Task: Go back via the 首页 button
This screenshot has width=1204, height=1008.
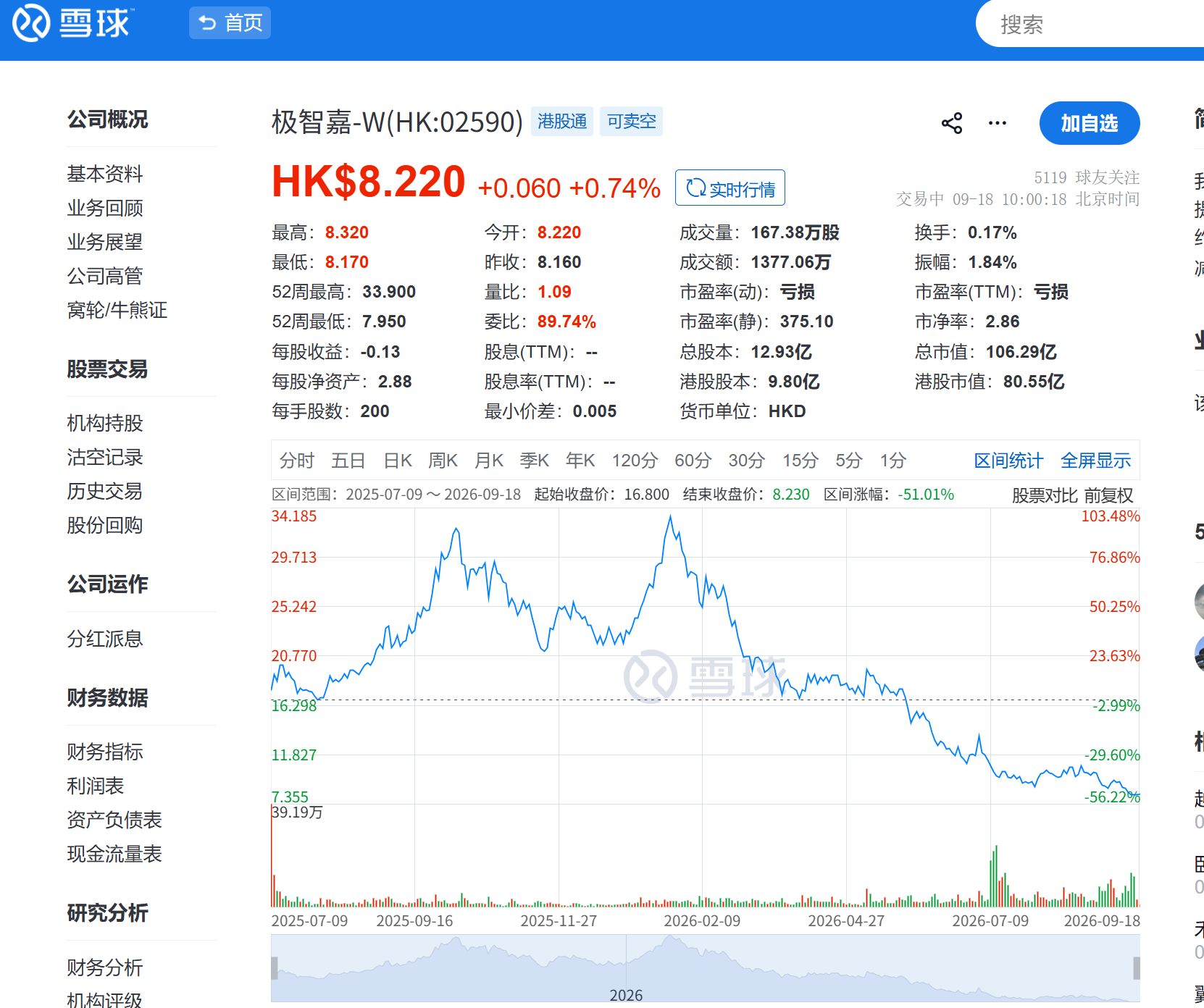Action: 230,23
